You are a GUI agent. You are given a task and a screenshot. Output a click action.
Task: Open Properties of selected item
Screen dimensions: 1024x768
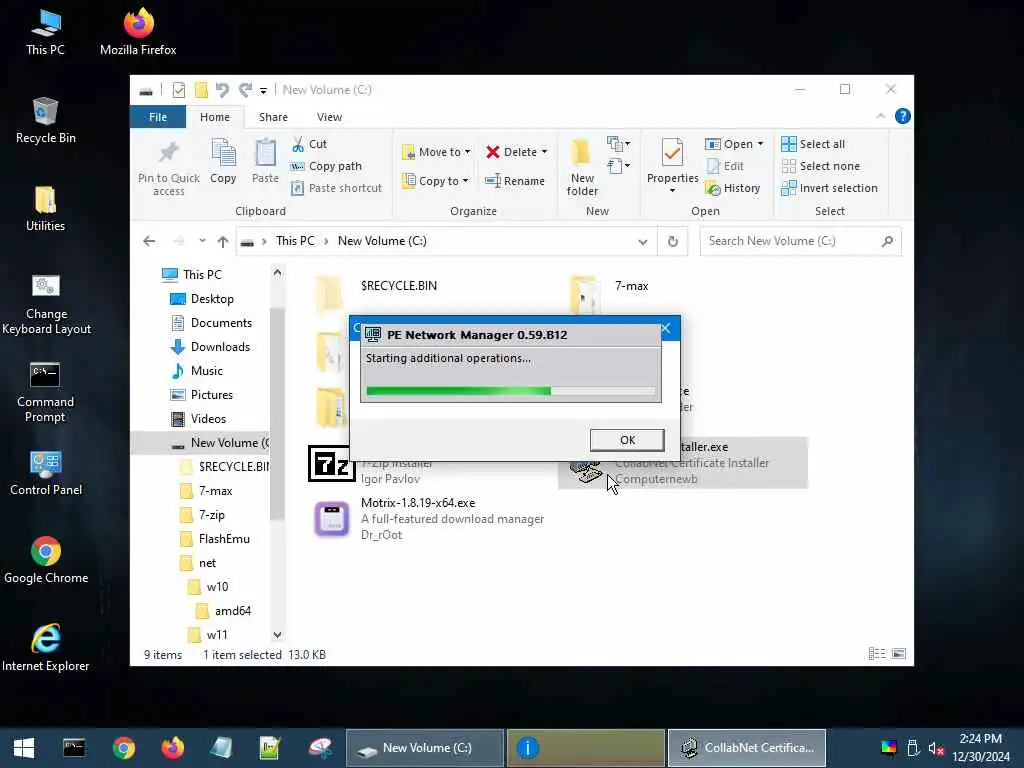point(672,161)
